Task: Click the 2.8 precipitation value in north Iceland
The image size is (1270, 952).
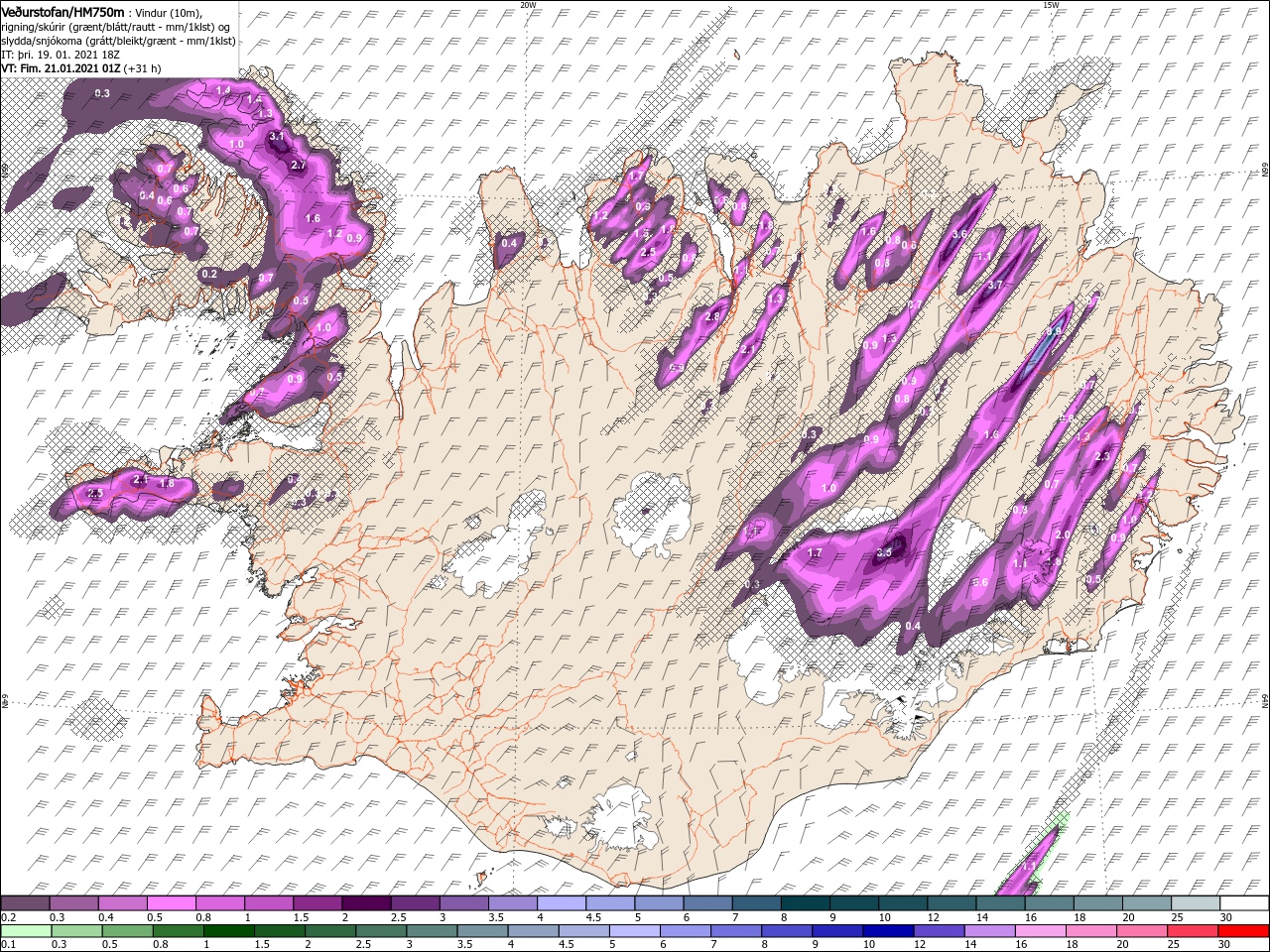Action: 711,316
